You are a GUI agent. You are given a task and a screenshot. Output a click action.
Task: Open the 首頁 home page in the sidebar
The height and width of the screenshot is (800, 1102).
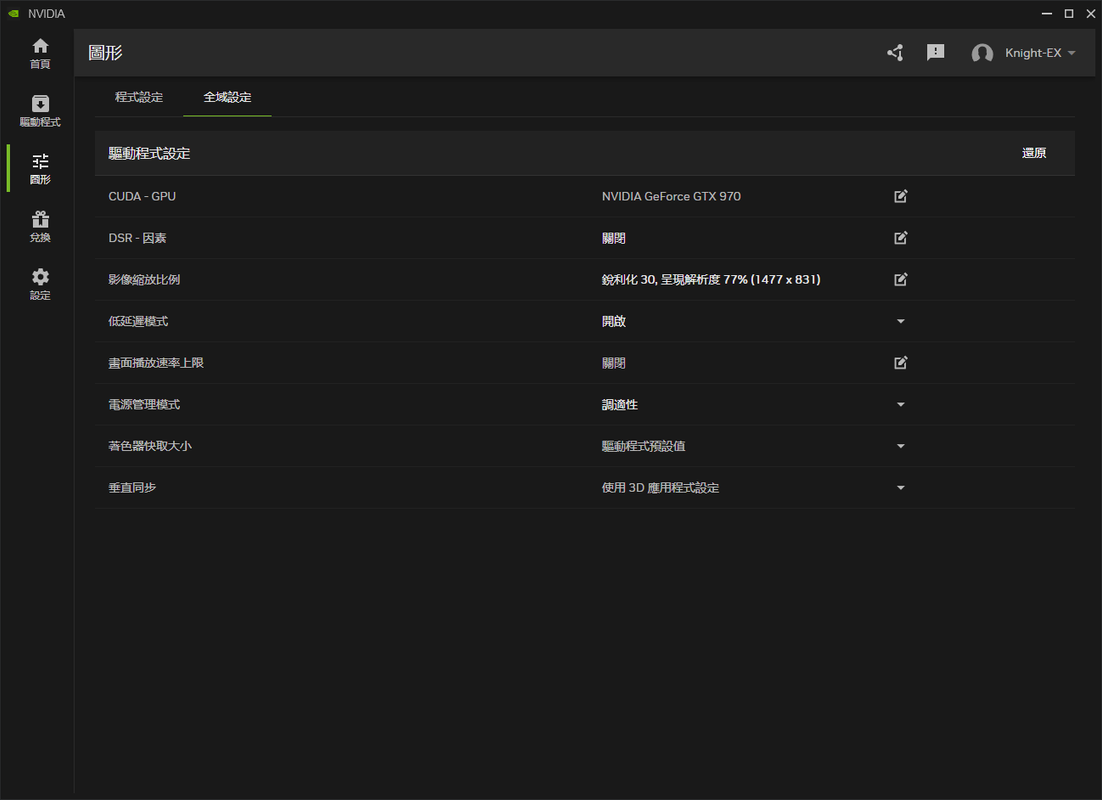[40, 53]
